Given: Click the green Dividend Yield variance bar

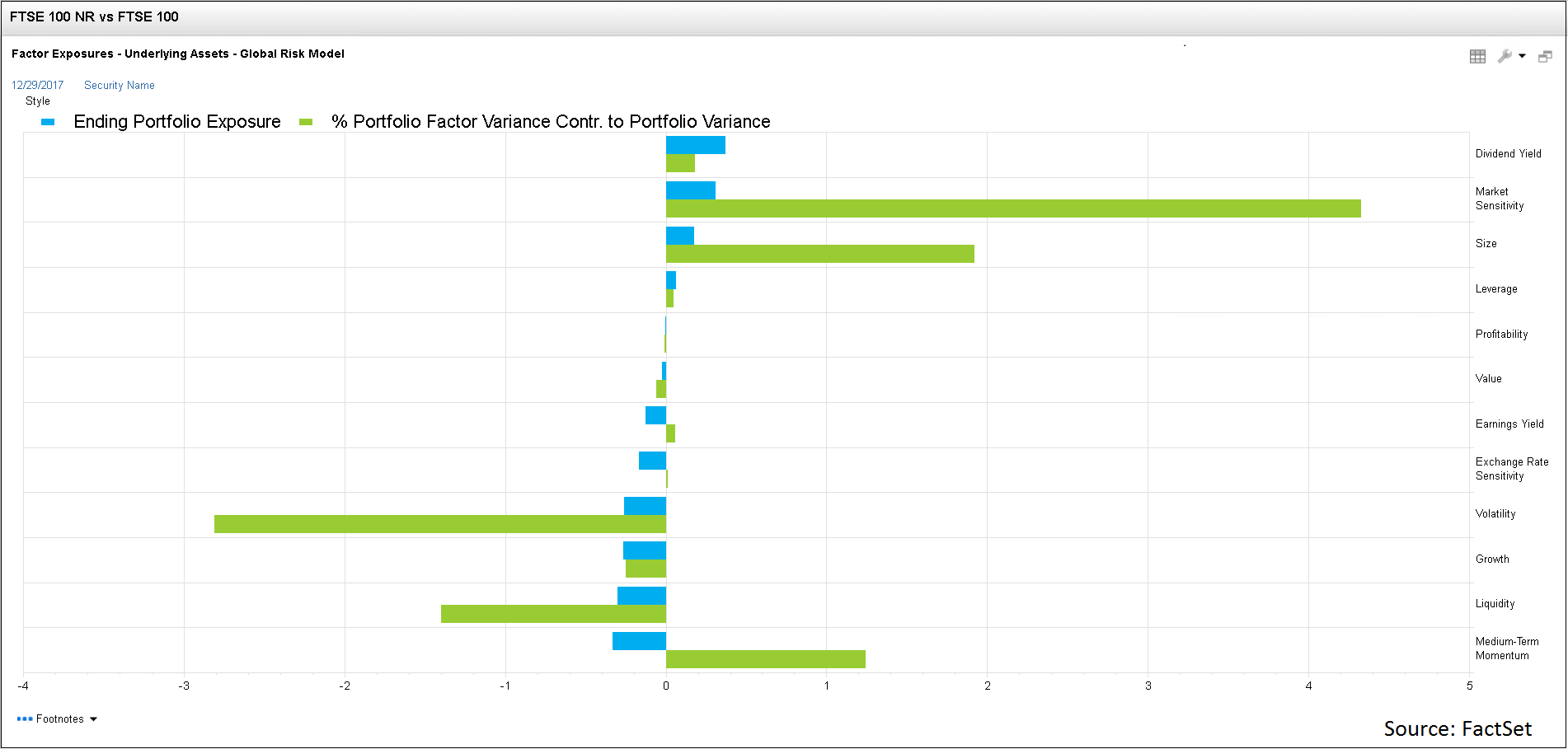Looking at the screenshot, I should 680,163.
